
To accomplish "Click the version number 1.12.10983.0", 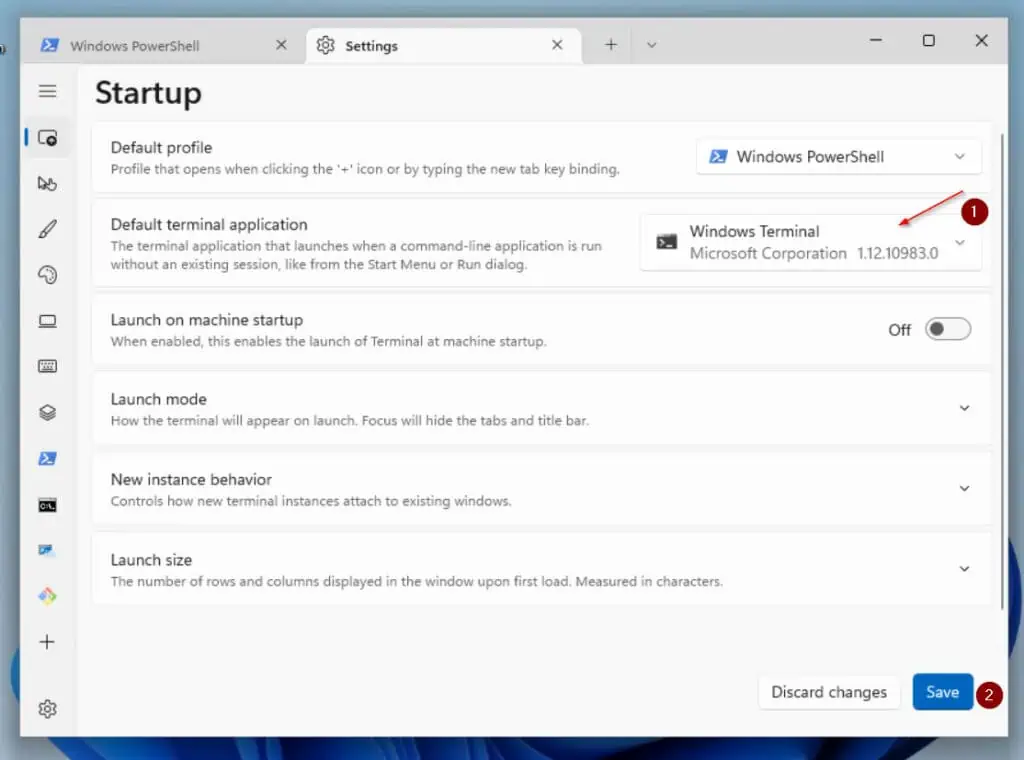I will pyautogui.click(x=897, y=253).
